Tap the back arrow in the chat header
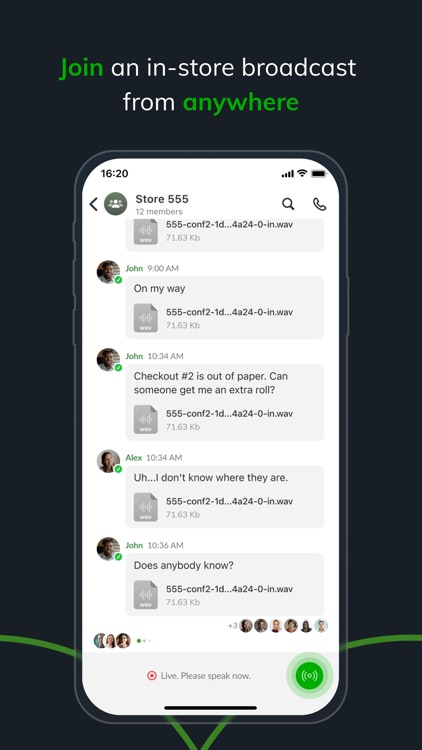The height and width of the screenshot is (750, 422). point(93,204)
